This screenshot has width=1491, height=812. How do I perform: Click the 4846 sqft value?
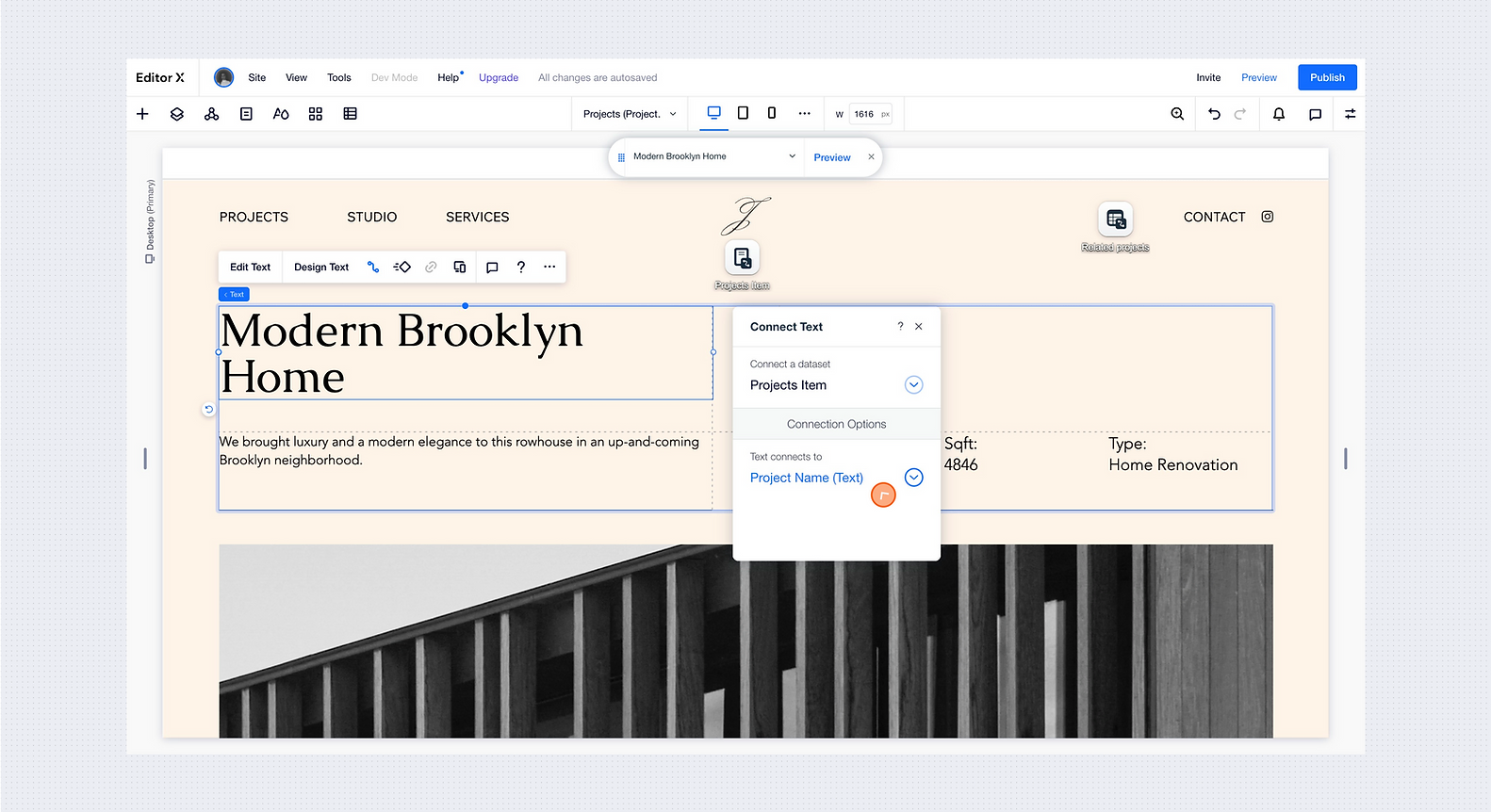coord(961,464)
